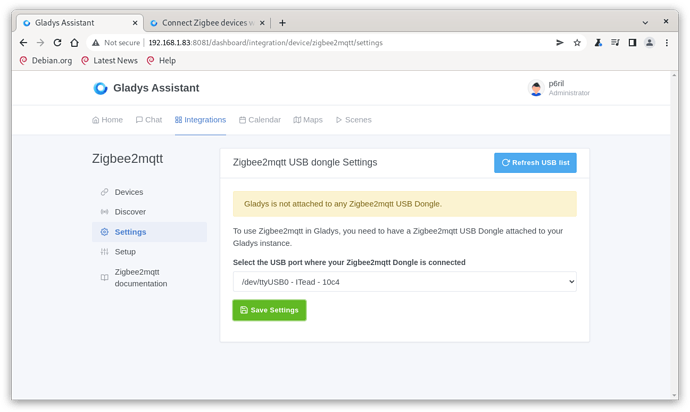
Task: Open the Latest News bookmark
Action: [110, 60]
